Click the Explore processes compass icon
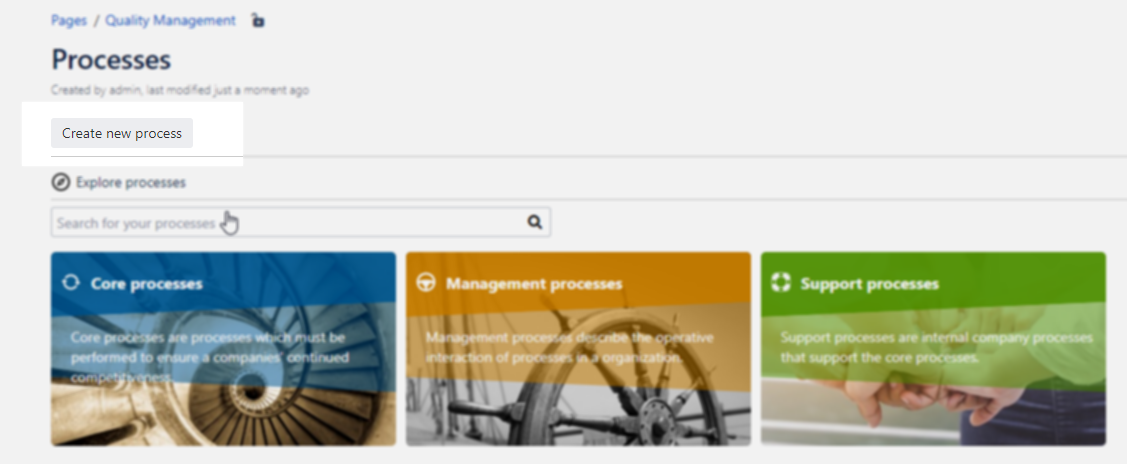Image resolution: width=1127 pixels, height=464 pixels. 60,182
